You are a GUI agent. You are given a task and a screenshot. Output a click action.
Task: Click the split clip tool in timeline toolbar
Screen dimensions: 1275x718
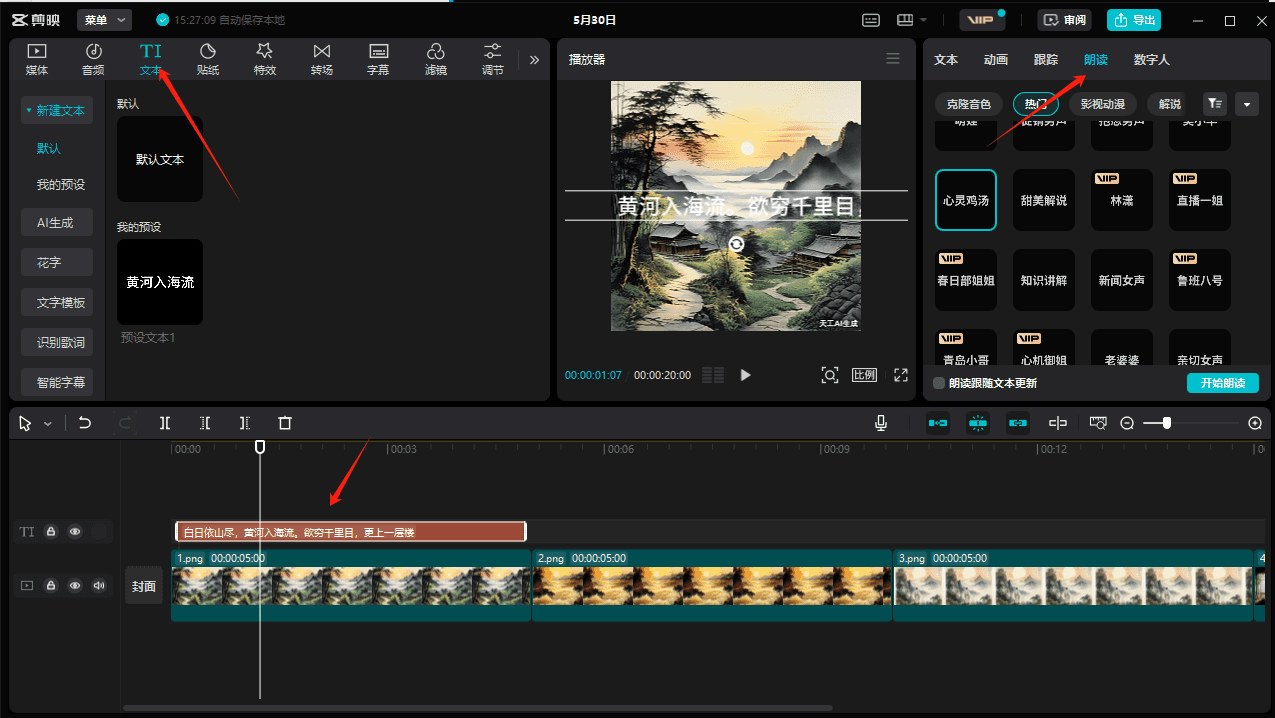click(x=165, y=423)
